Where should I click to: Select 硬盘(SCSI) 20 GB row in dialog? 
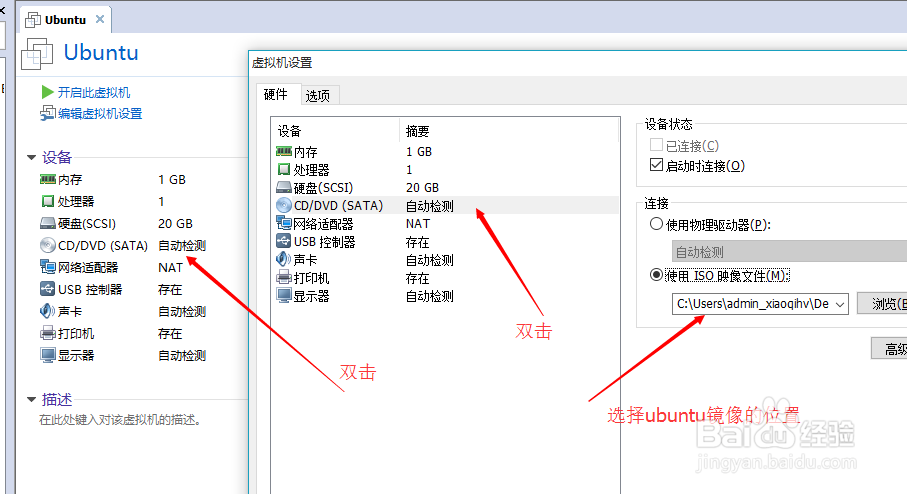(445, 187)
